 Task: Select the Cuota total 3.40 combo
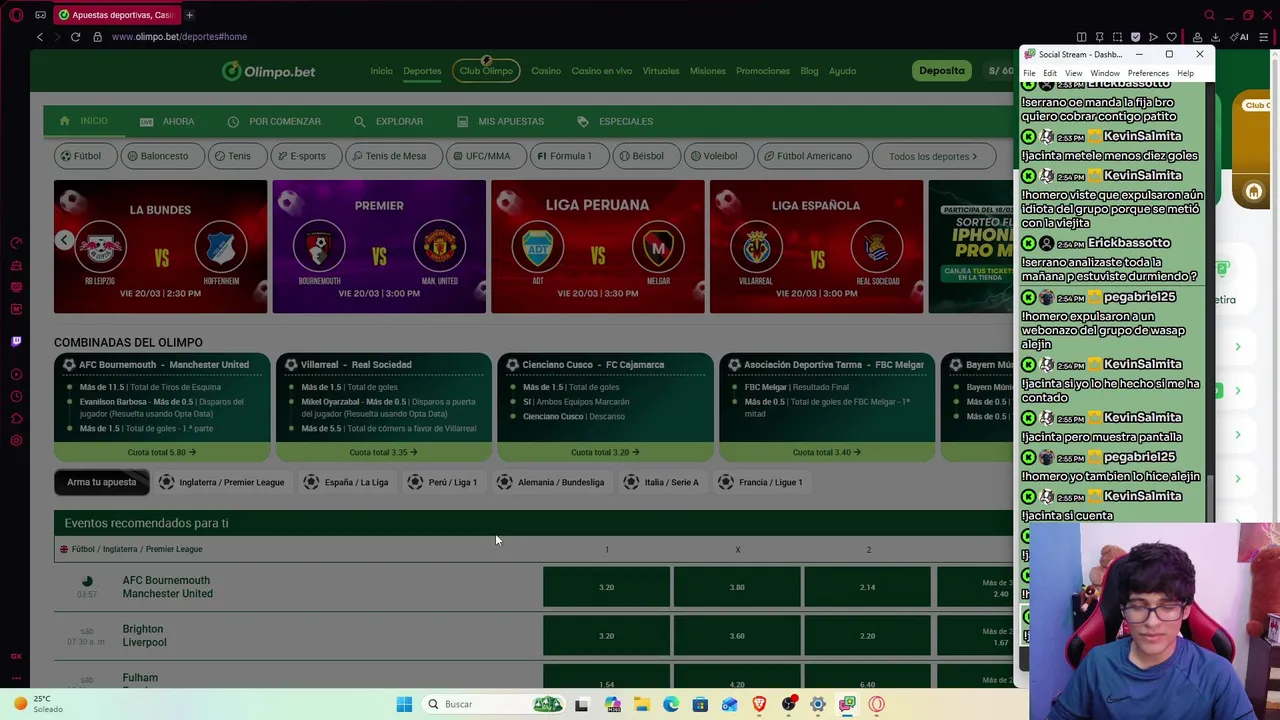[x=827, y=452]
